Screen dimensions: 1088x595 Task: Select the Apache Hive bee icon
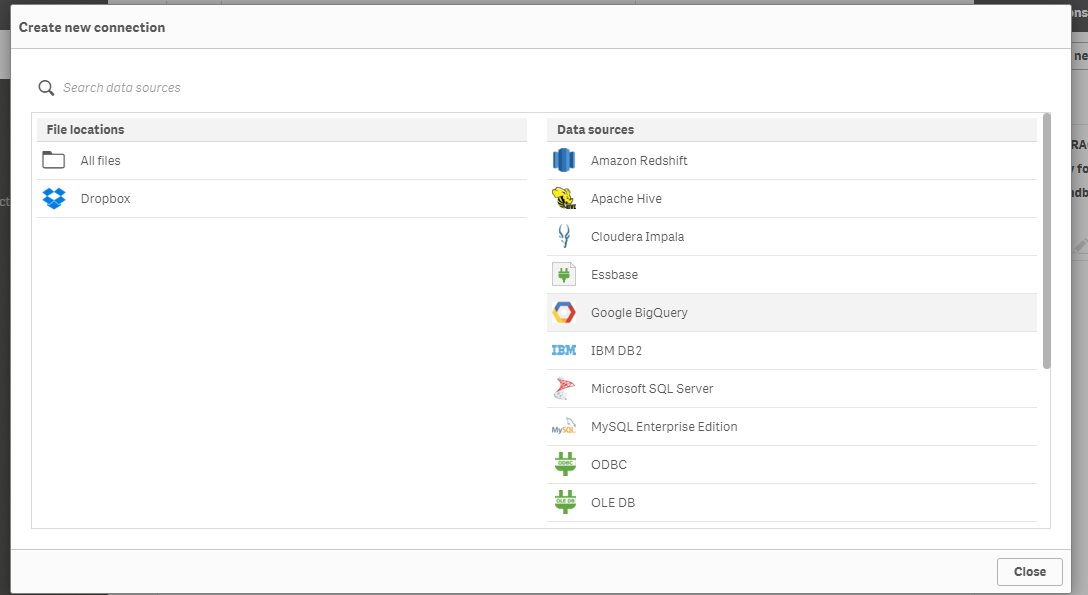pos(565,198)
